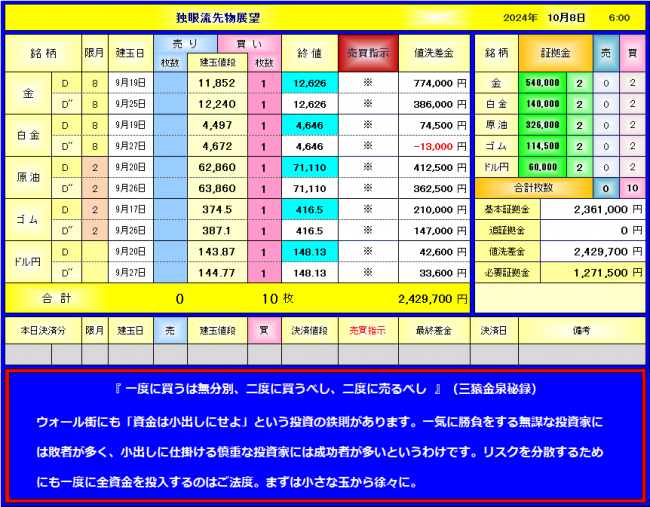Viewport: 650px width, 507px height.
Task: Select the total 10 枚 in totals row
Action: (277, 298)
